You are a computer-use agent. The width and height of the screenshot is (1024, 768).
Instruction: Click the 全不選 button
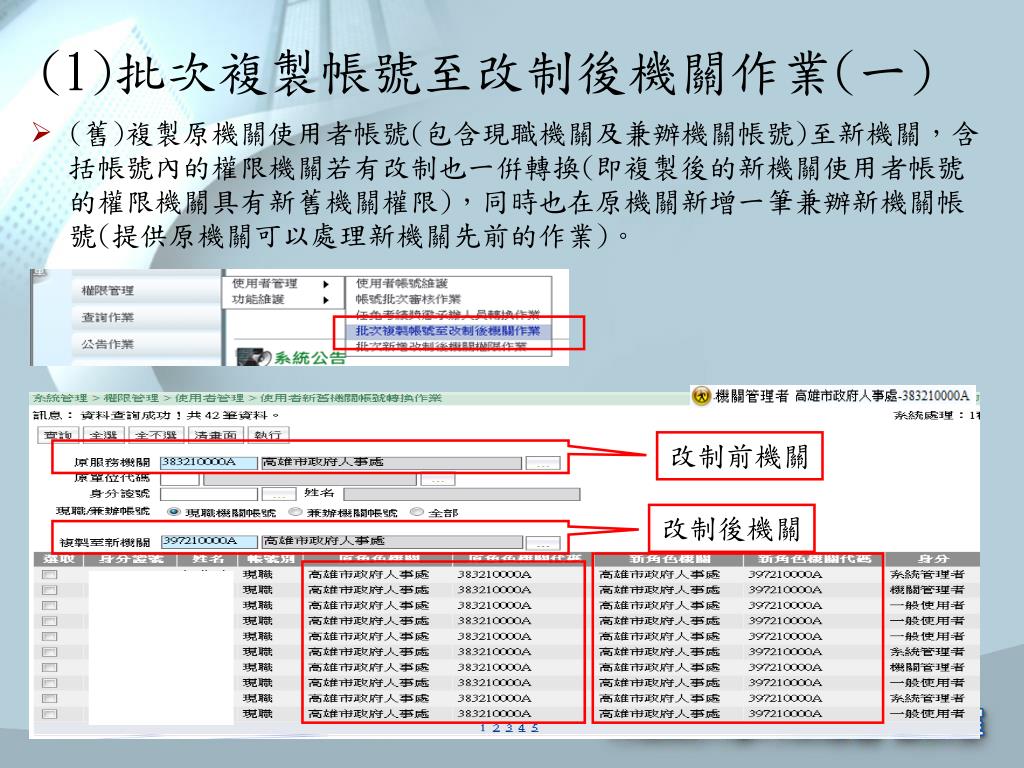(x=155, y=435)
